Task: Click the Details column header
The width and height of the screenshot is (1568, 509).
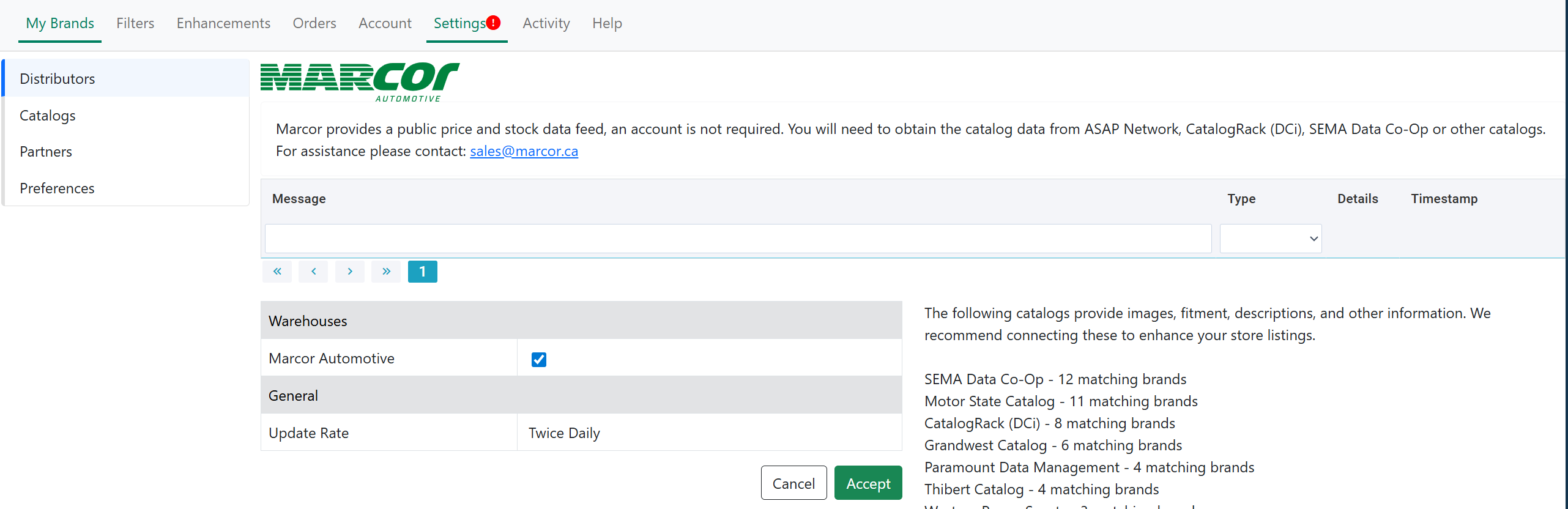Action: pyautogui.click(x=1358, y=199)
